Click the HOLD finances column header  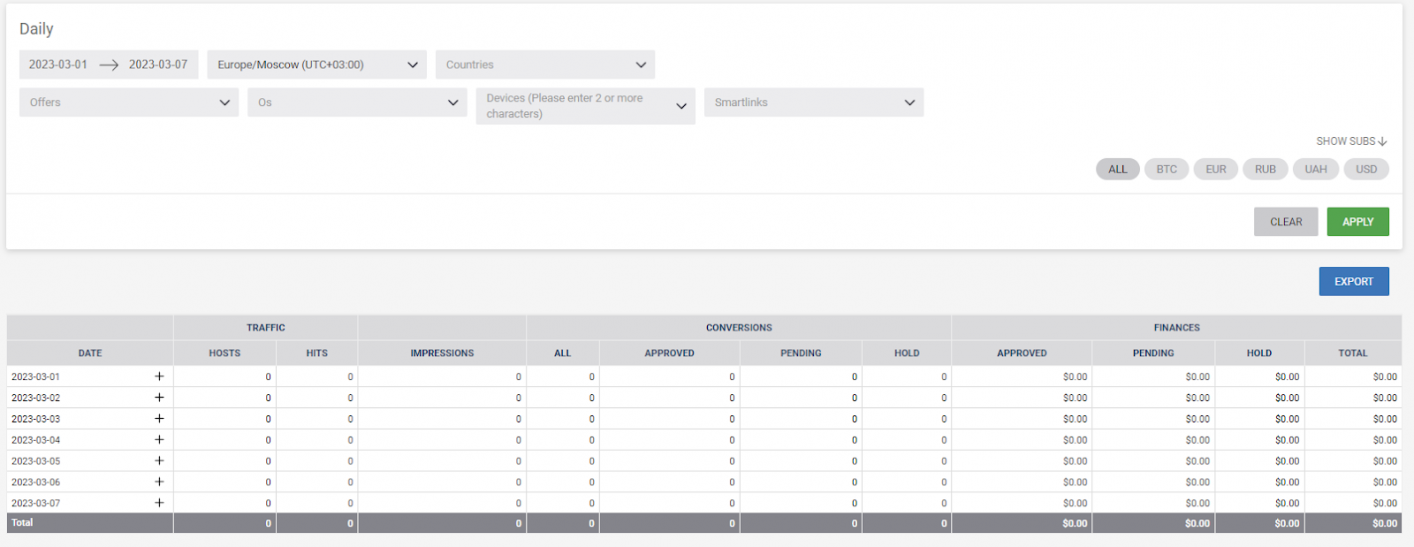coord(1260,353)
